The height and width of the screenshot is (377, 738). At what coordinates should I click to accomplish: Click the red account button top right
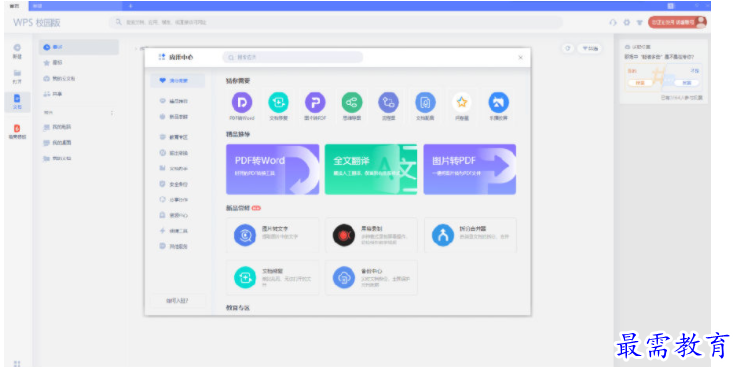pyautogui.click(x=677, y=22)
